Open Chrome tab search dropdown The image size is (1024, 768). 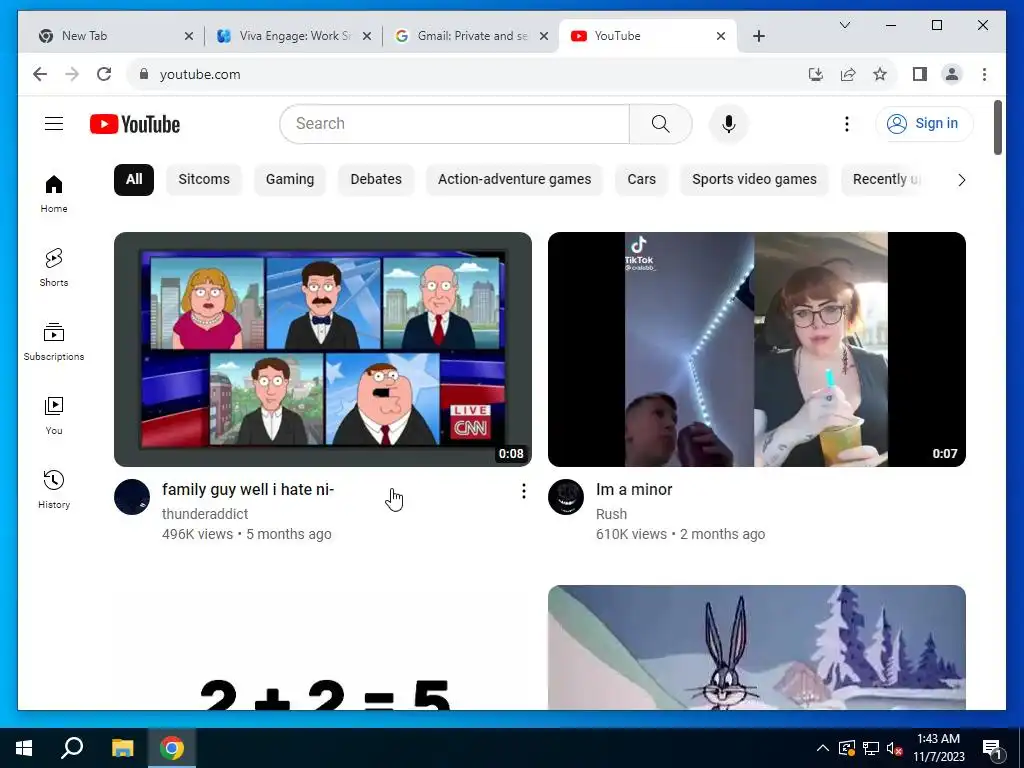coord(844,25)
